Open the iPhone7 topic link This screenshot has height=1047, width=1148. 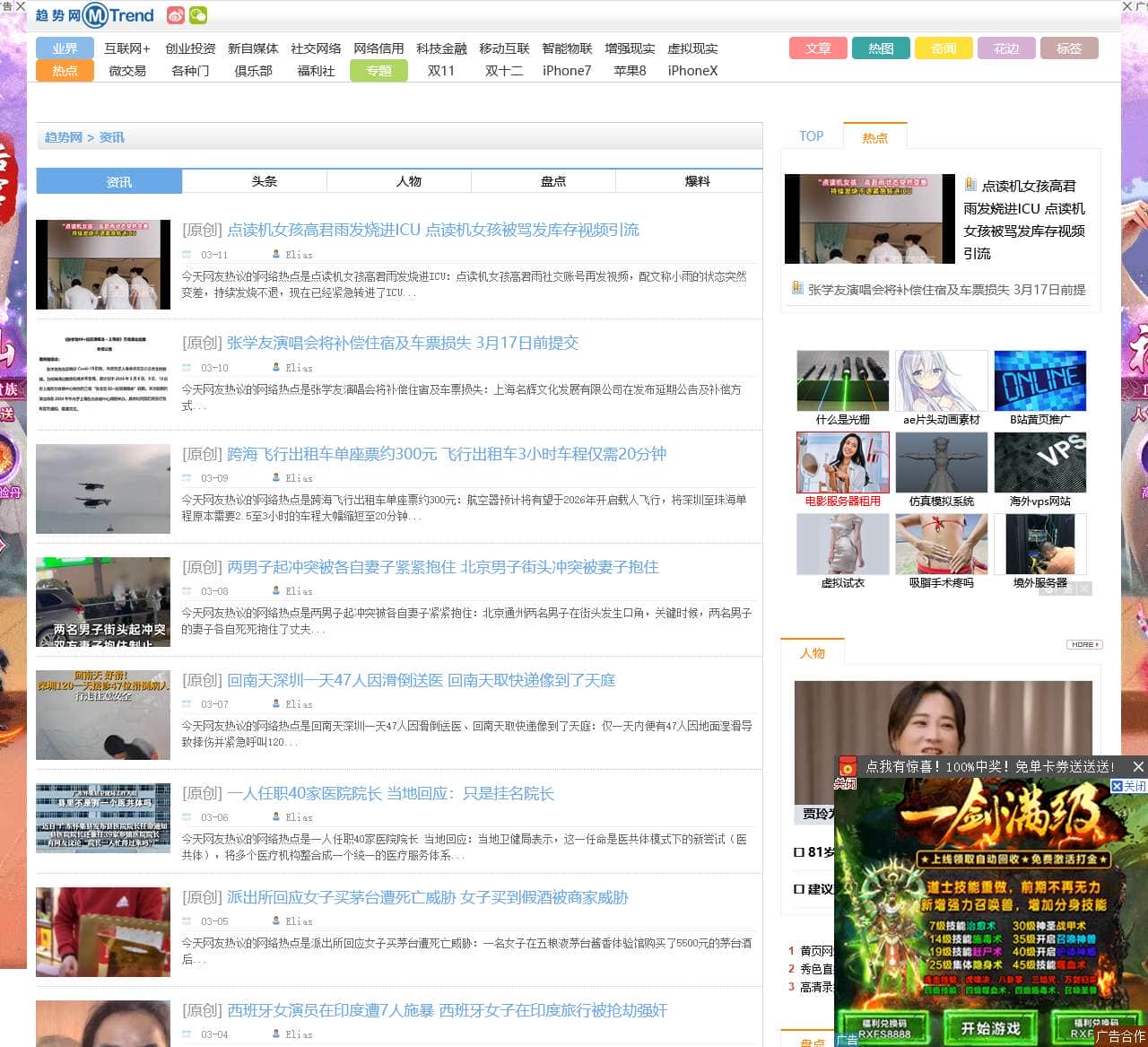567,71
